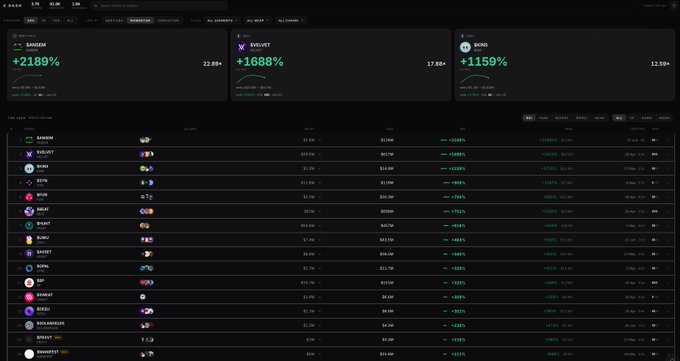The image size is (680, 361).
Task: Switch table view to the WORST tab
Action: pyautogui.click(x=582, y=118)
